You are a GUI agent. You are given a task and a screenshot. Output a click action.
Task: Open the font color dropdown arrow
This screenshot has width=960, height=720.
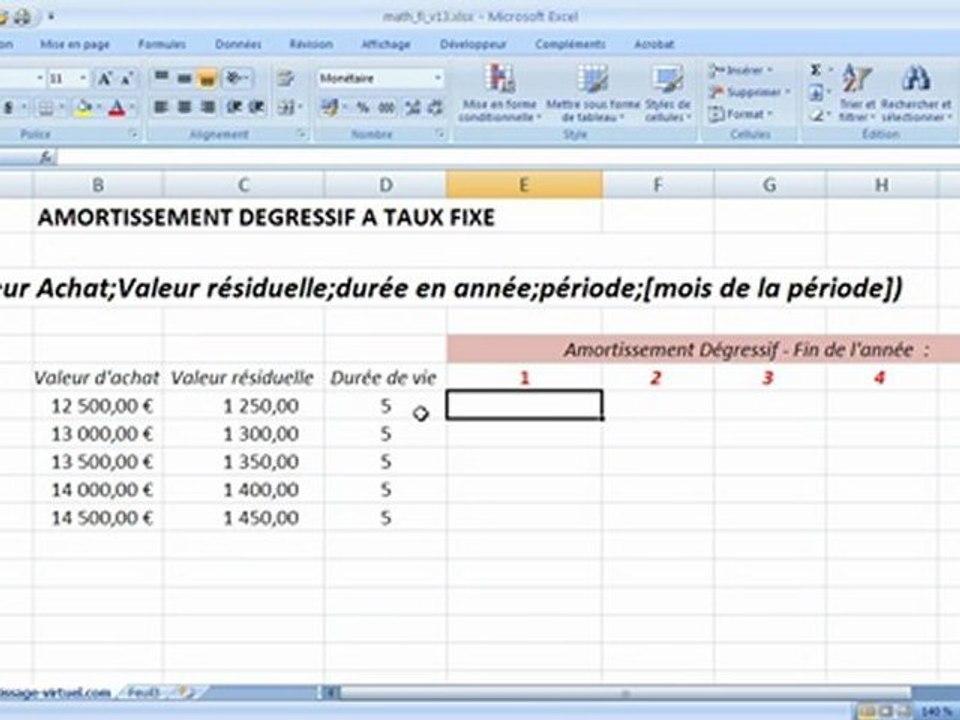coord(131,108)
